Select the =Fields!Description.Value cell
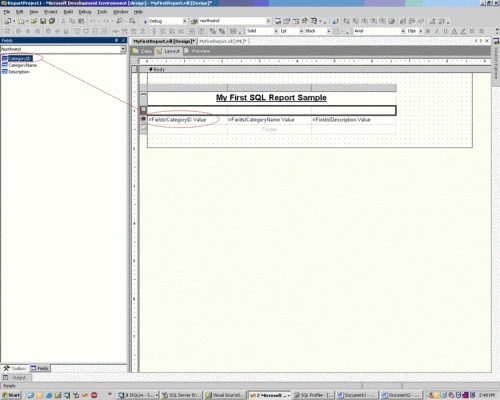 [x=354, y=120]
